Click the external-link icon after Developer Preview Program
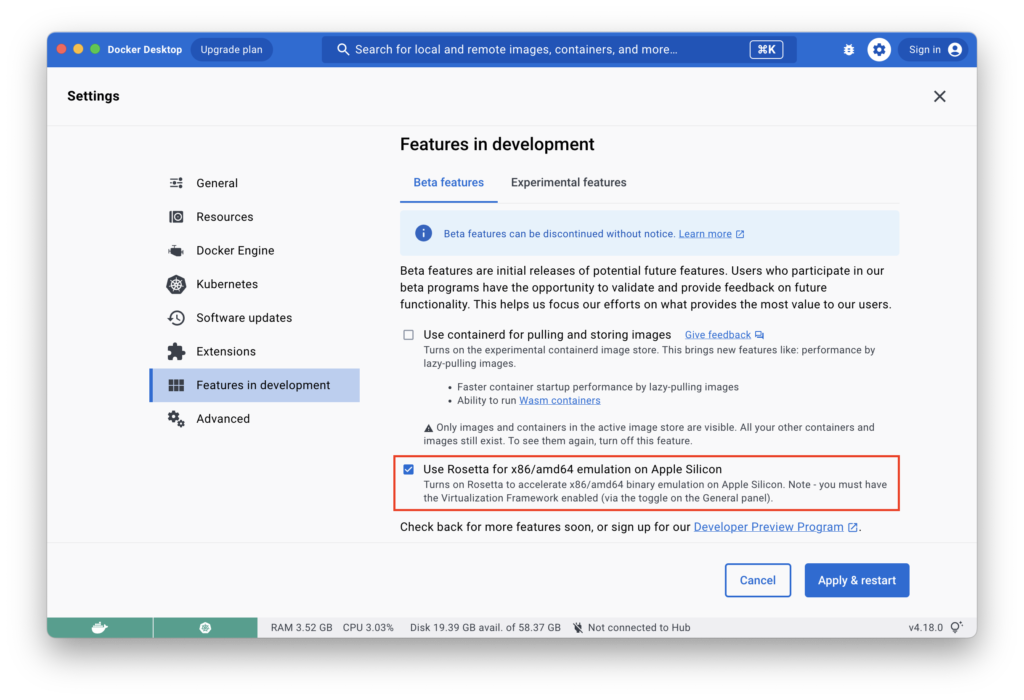The image size is (1024, 700). tap(853, 527)
